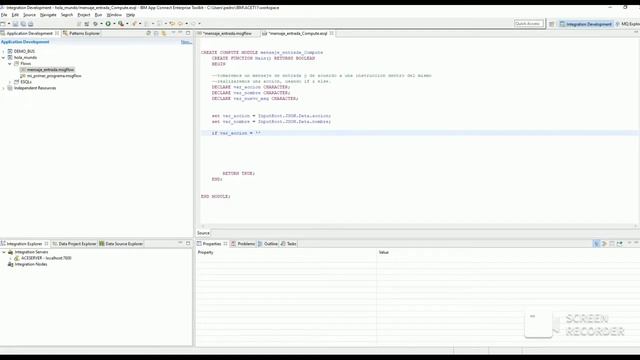The image size is (640, 360).
Task: Switch to the Data Source Explorer tab
Action: (x=121, y=244)
